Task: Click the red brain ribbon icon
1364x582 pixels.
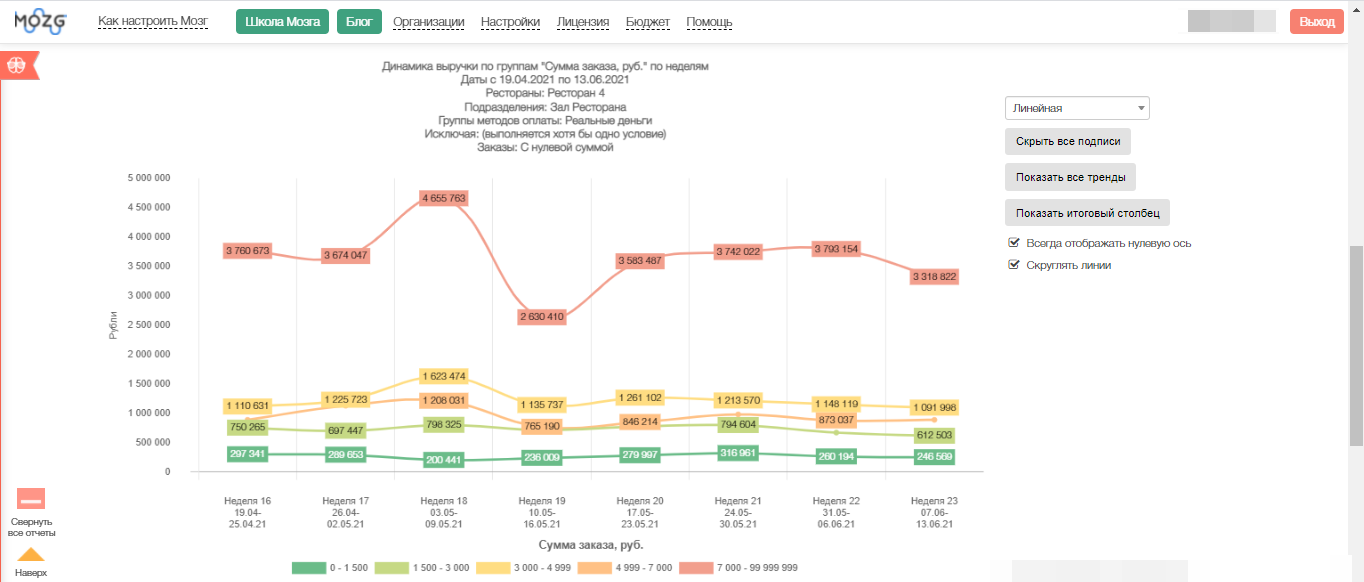Action: 16,65
